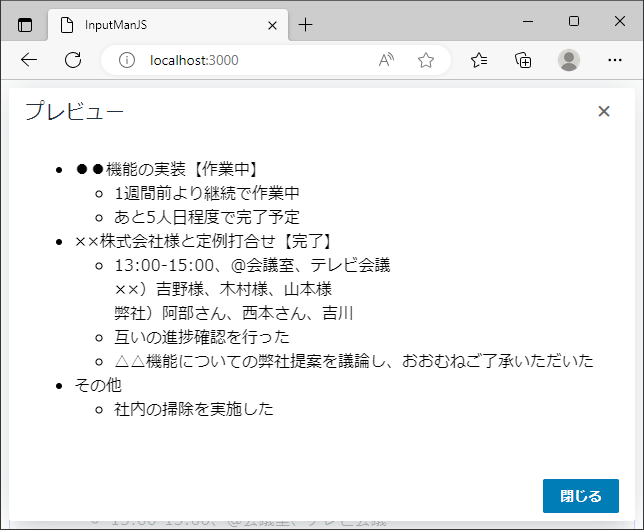Image resolution: width=644 pixels, height=530 pixels.
Task: Open Settings and more ellipsis menu
Action: (x=615, y=60)
